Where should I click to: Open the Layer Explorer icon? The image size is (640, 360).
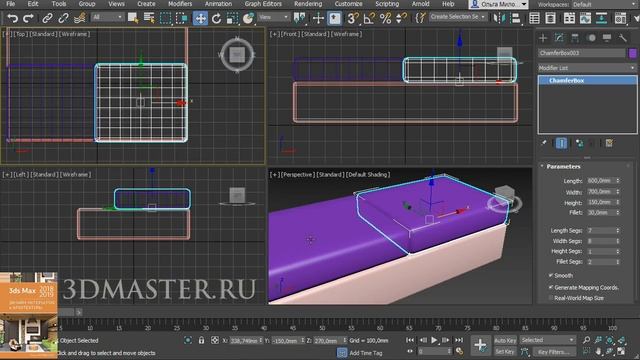coord(551,18)
